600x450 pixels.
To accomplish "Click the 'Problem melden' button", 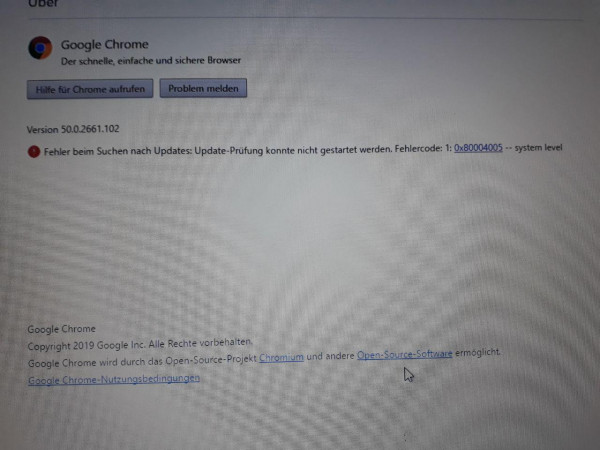I will point(203,88).
